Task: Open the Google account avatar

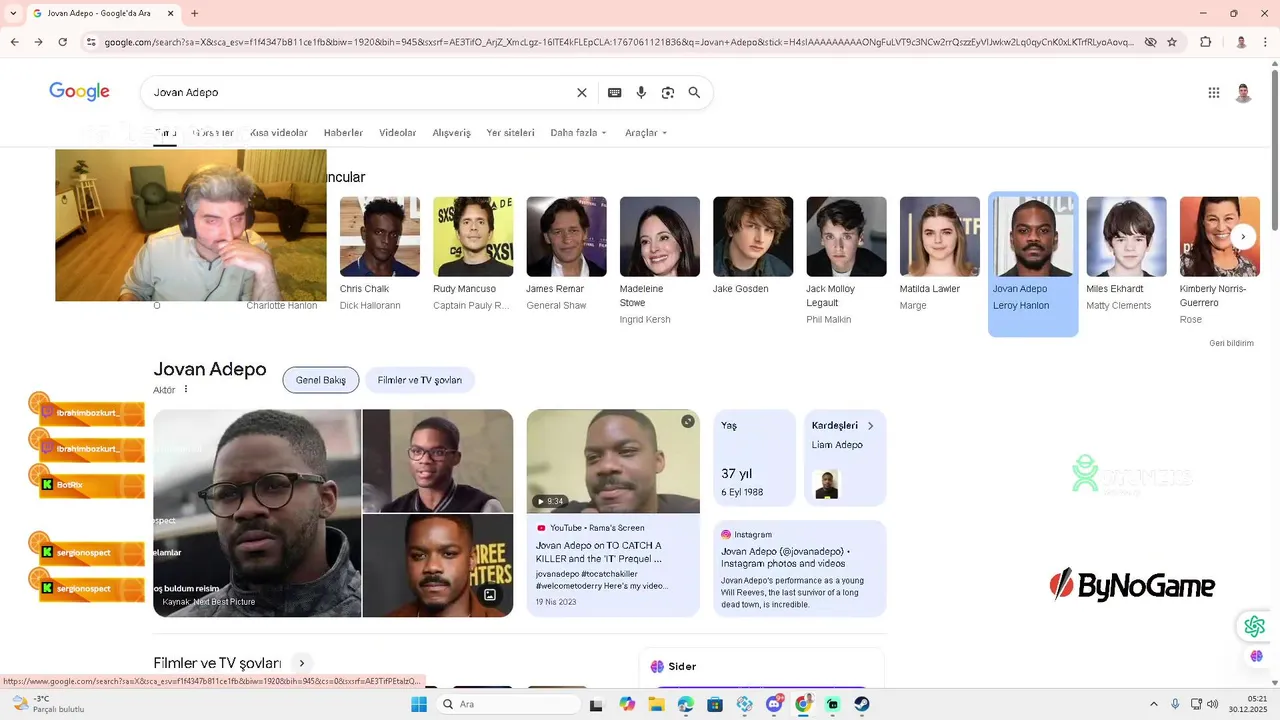Action: (1243, 92)
